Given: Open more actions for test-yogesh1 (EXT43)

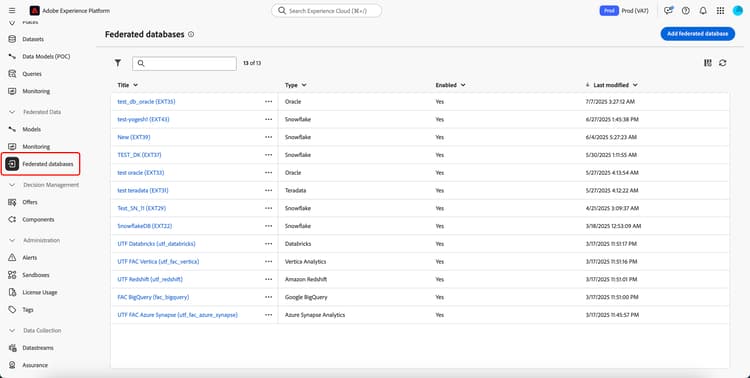Looking at the screenshot, I should 268,120.
